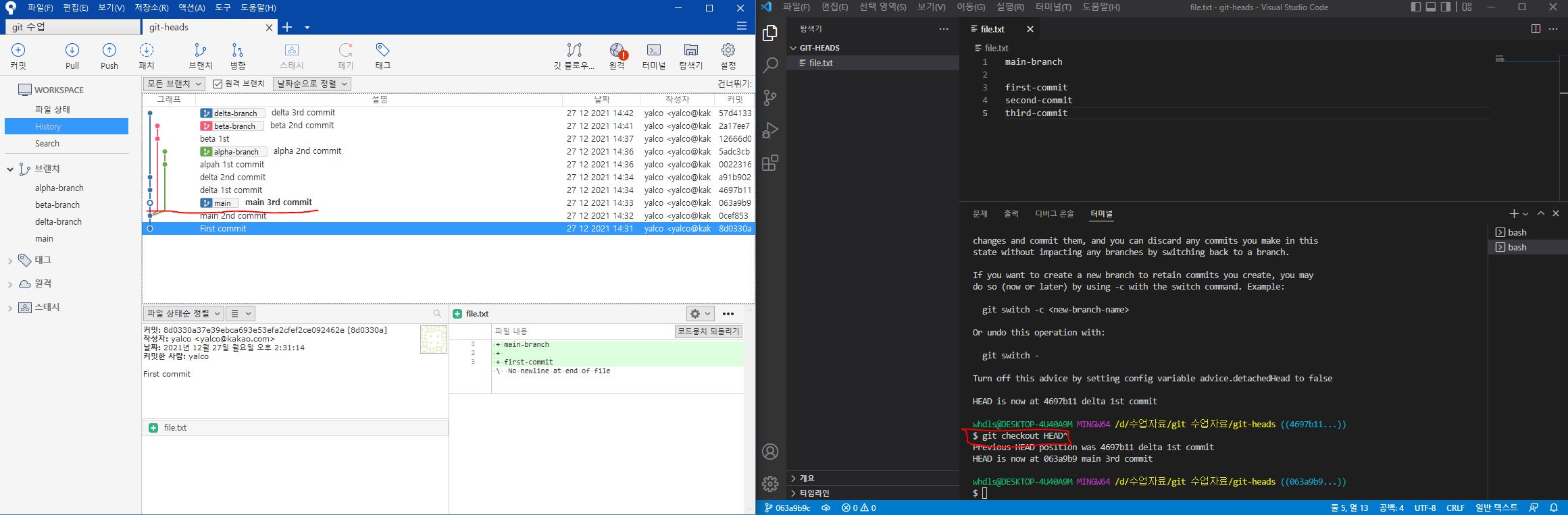Expand the Stashes (스태시) sidebar section
Viewport: 1568px width, 515px height.
pyautogui.click(x=10, y=308)
